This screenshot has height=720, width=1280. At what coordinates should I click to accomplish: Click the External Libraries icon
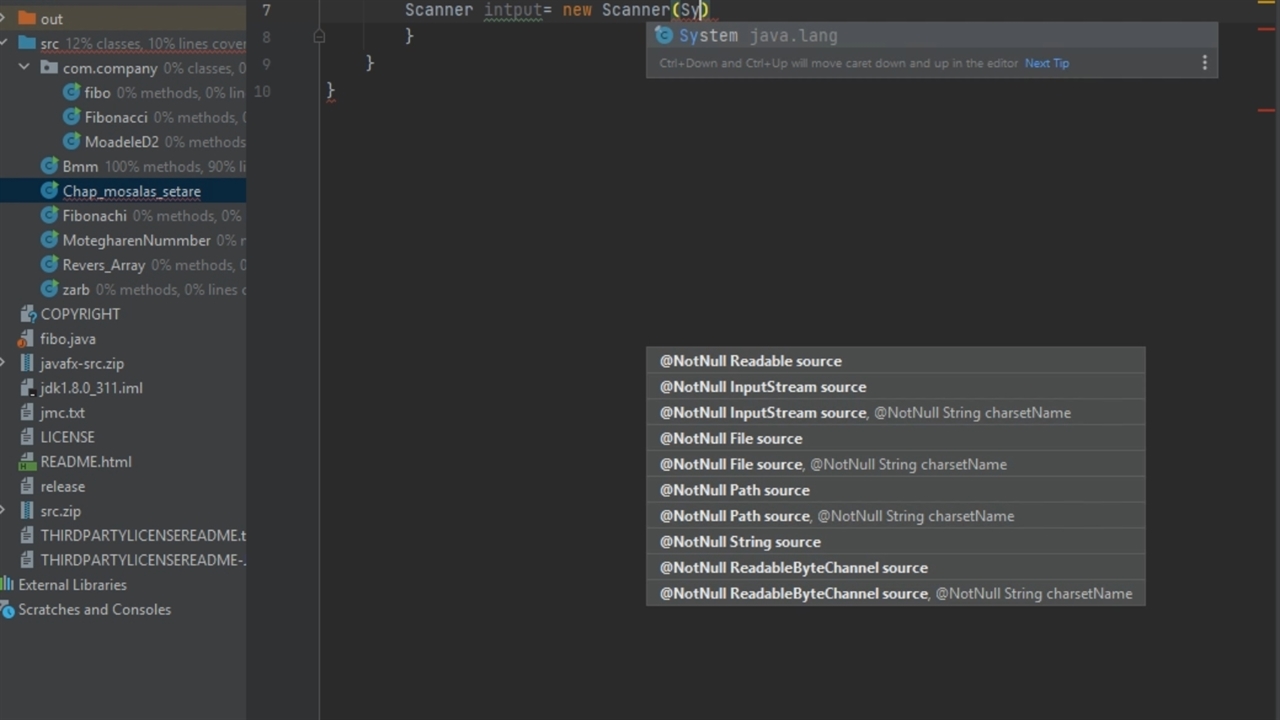click(x=8, y=585)
